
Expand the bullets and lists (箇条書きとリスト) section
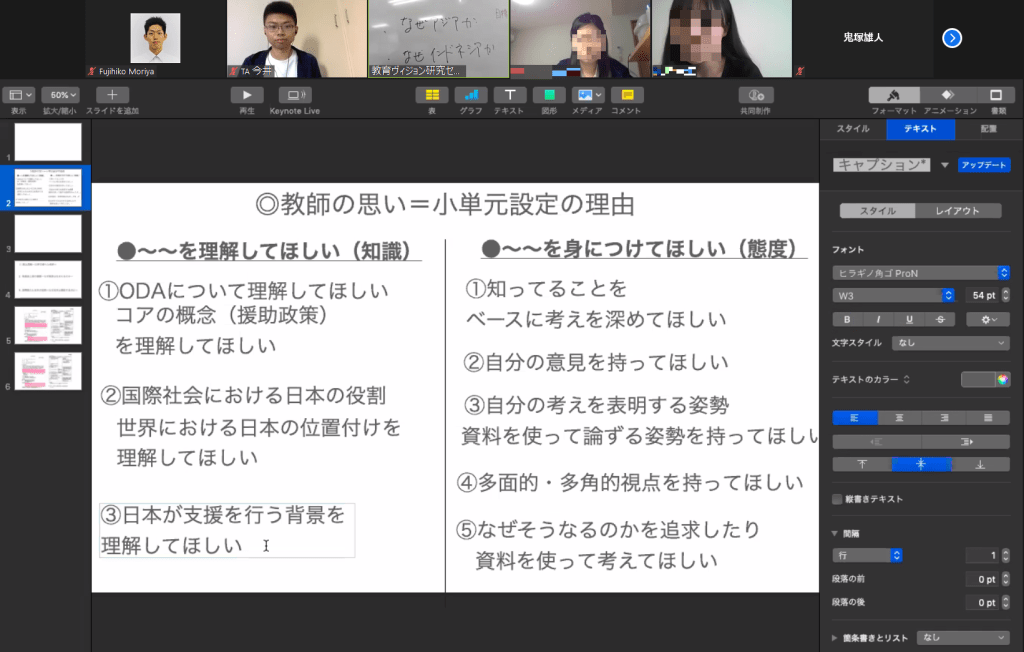click(x=836, y=637)
